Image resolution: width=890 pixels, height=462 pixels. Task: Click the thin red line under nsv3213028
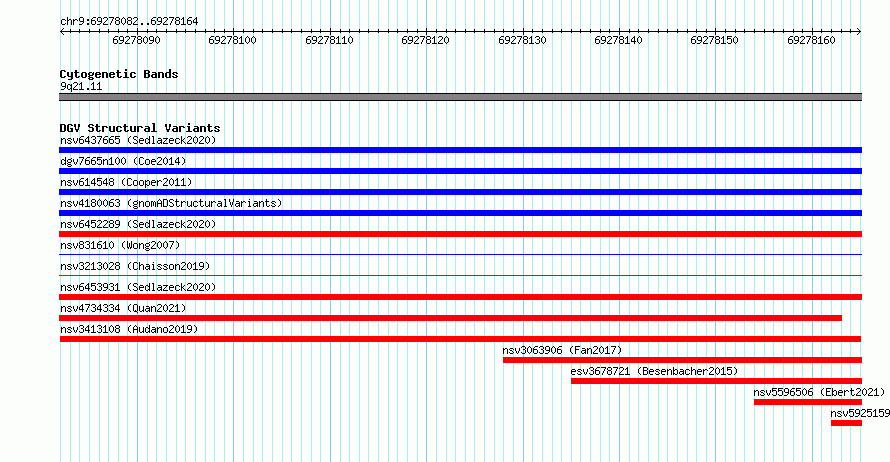point(460,275)
